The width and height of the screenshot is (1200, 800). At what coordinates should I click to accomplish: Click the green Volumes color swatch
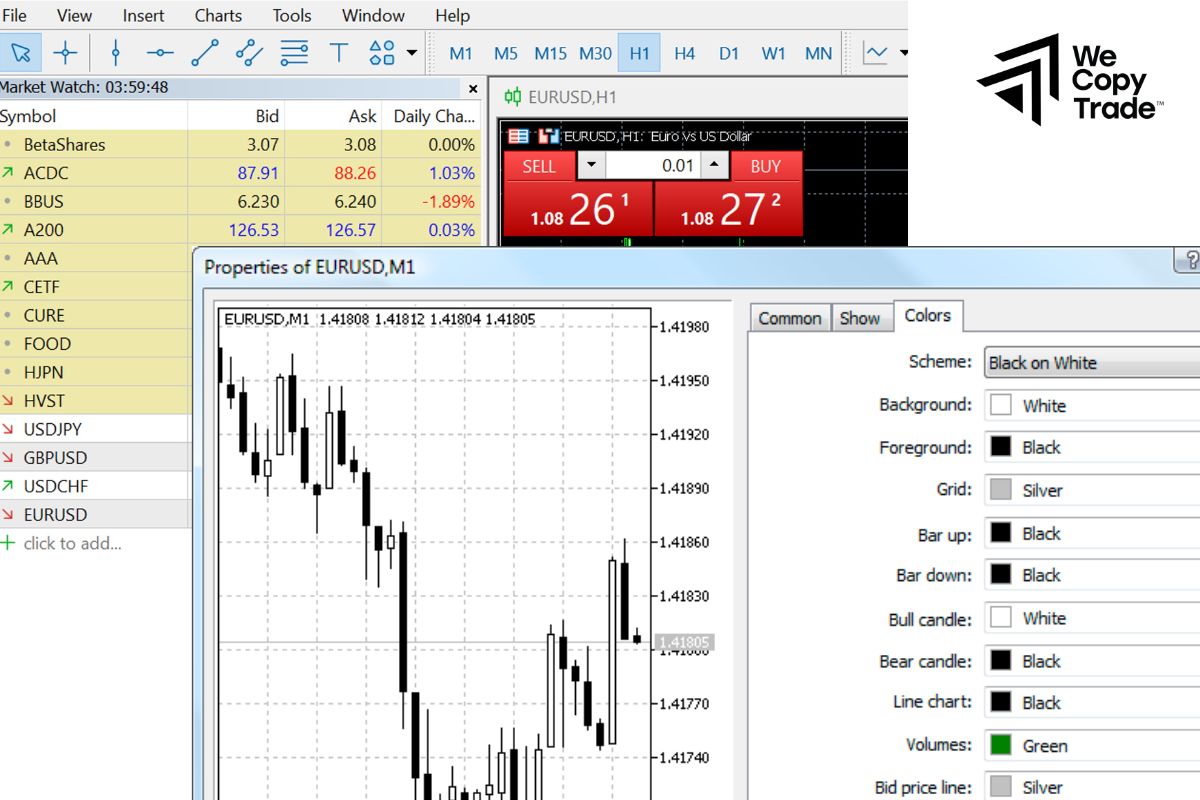[1000, 745]
